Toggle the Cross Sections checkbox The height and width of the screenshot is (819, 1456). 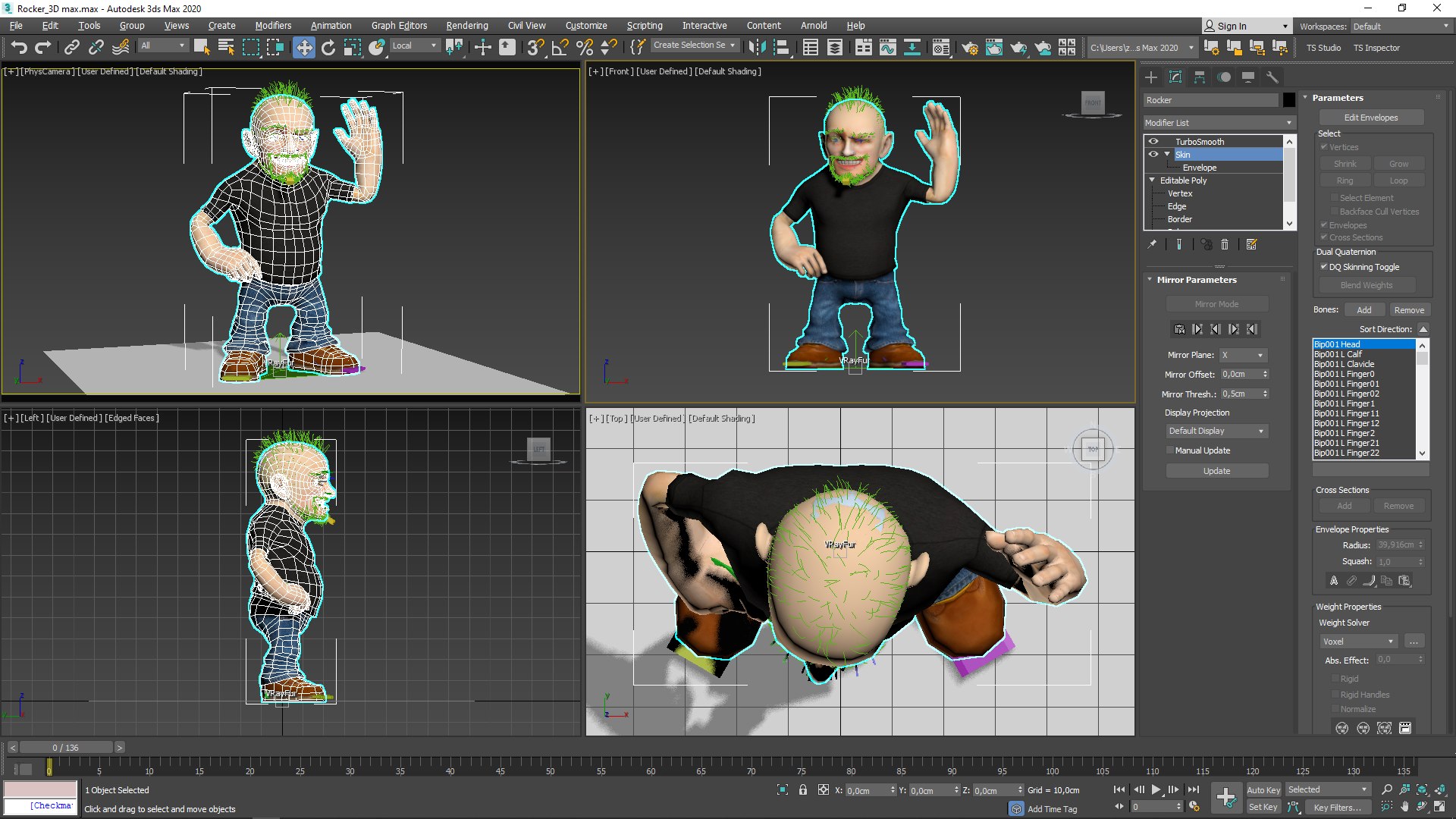[x=1324, y=237]
